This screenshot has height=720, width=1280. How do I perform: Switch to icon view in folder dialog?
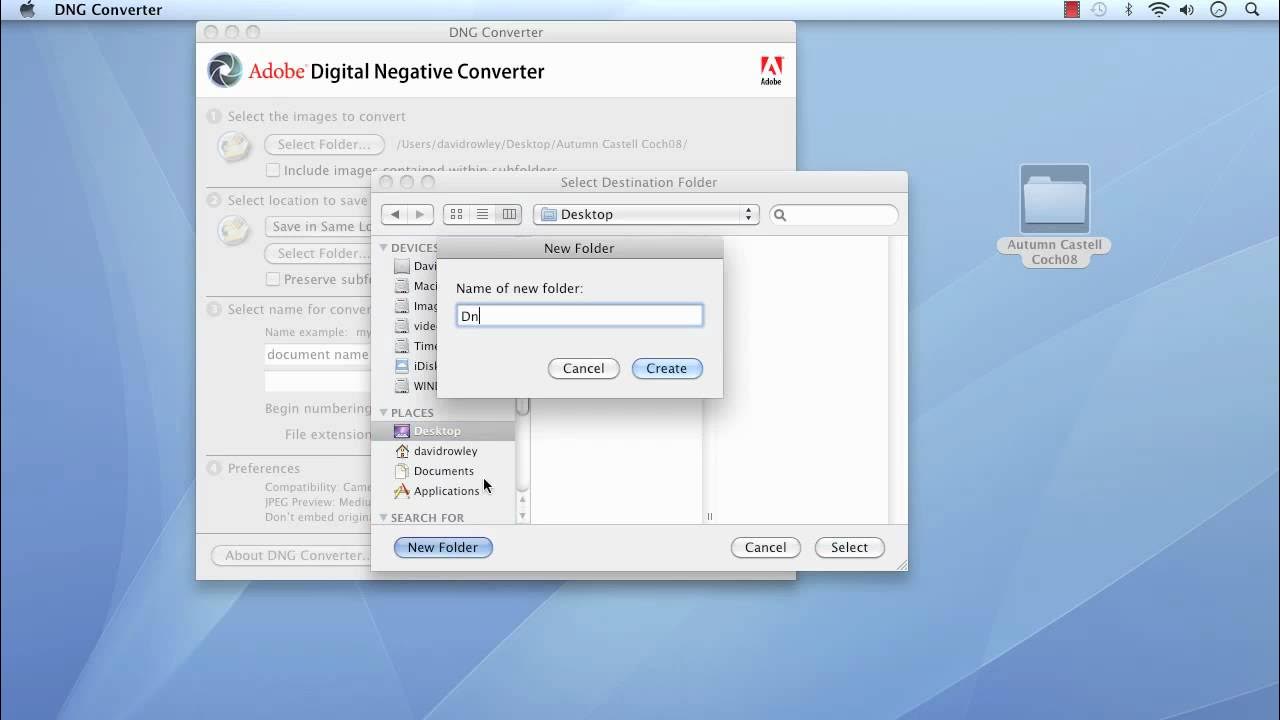coord(456,214)
